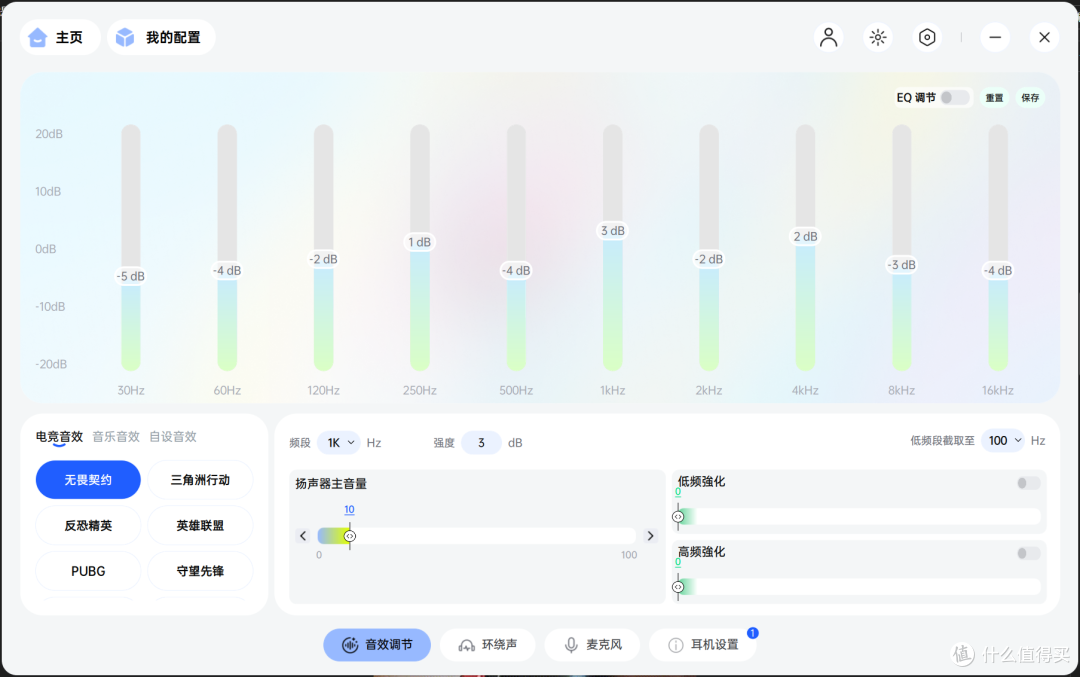
Task: Open the user account profile icon
Action: [x=829, y=37]
